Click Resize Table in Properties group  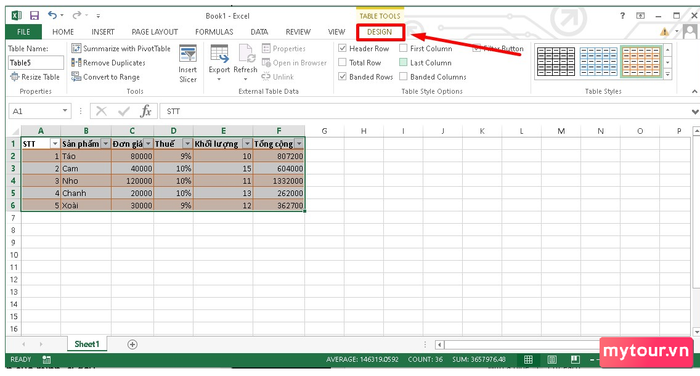pos(35,77)
